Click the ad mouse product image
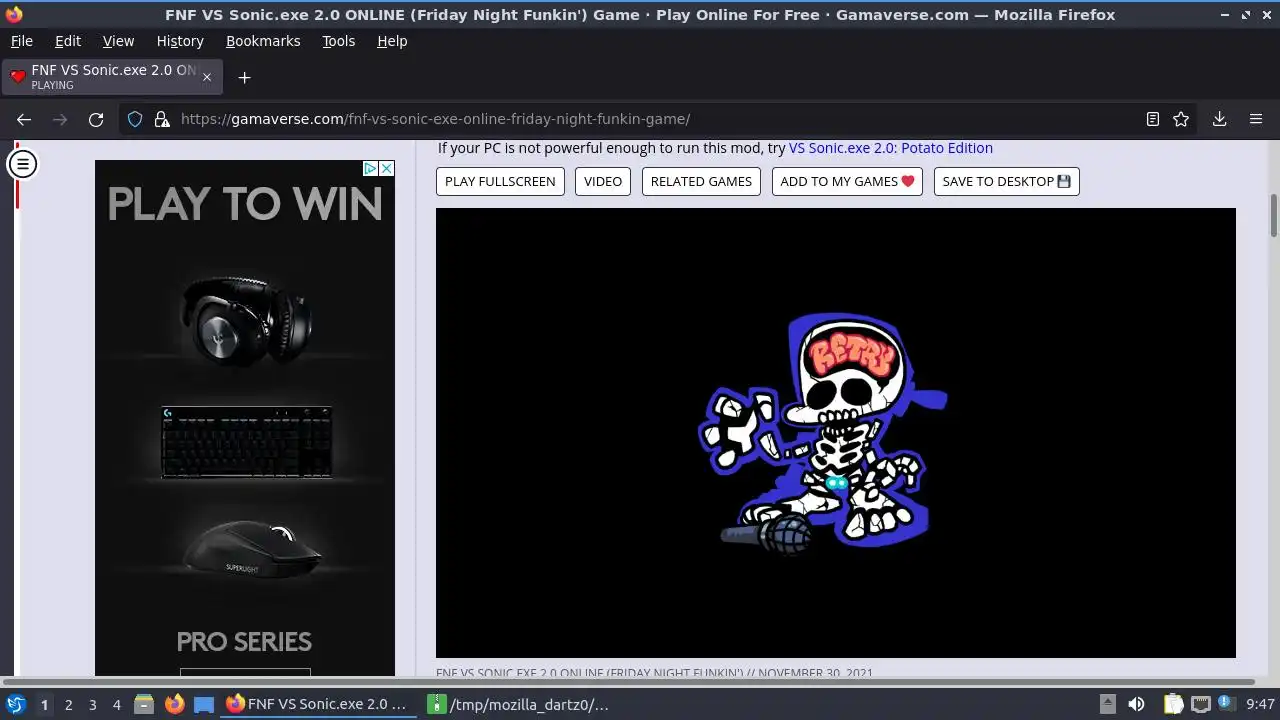Screen dimensions: 1280x720 click(254, 551)
